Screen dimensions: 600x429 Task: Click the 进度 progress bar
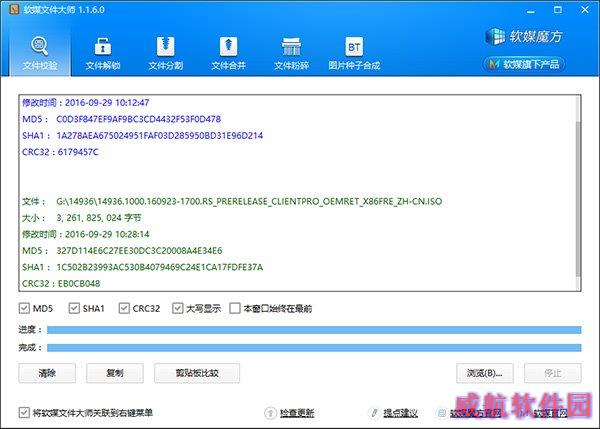(x=314, y=330)
